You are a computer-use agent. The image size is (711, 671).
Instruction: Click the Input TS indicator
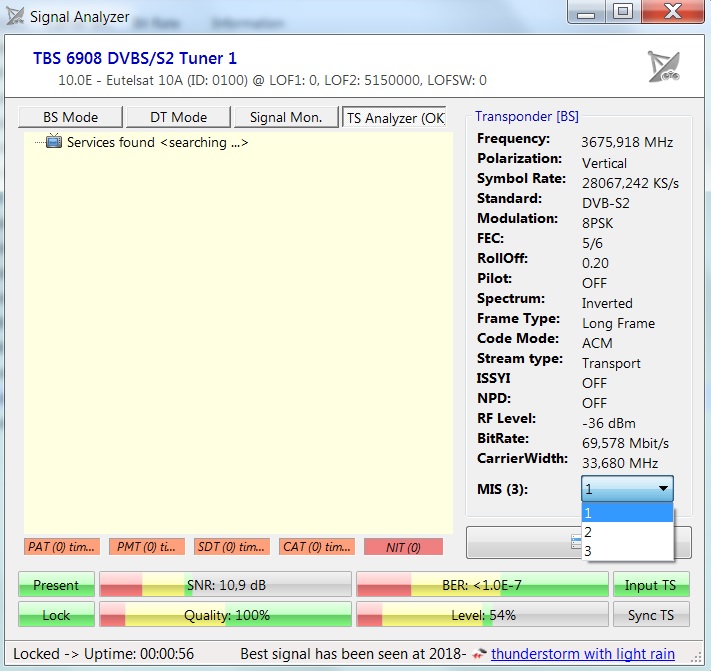click(651, 584)
